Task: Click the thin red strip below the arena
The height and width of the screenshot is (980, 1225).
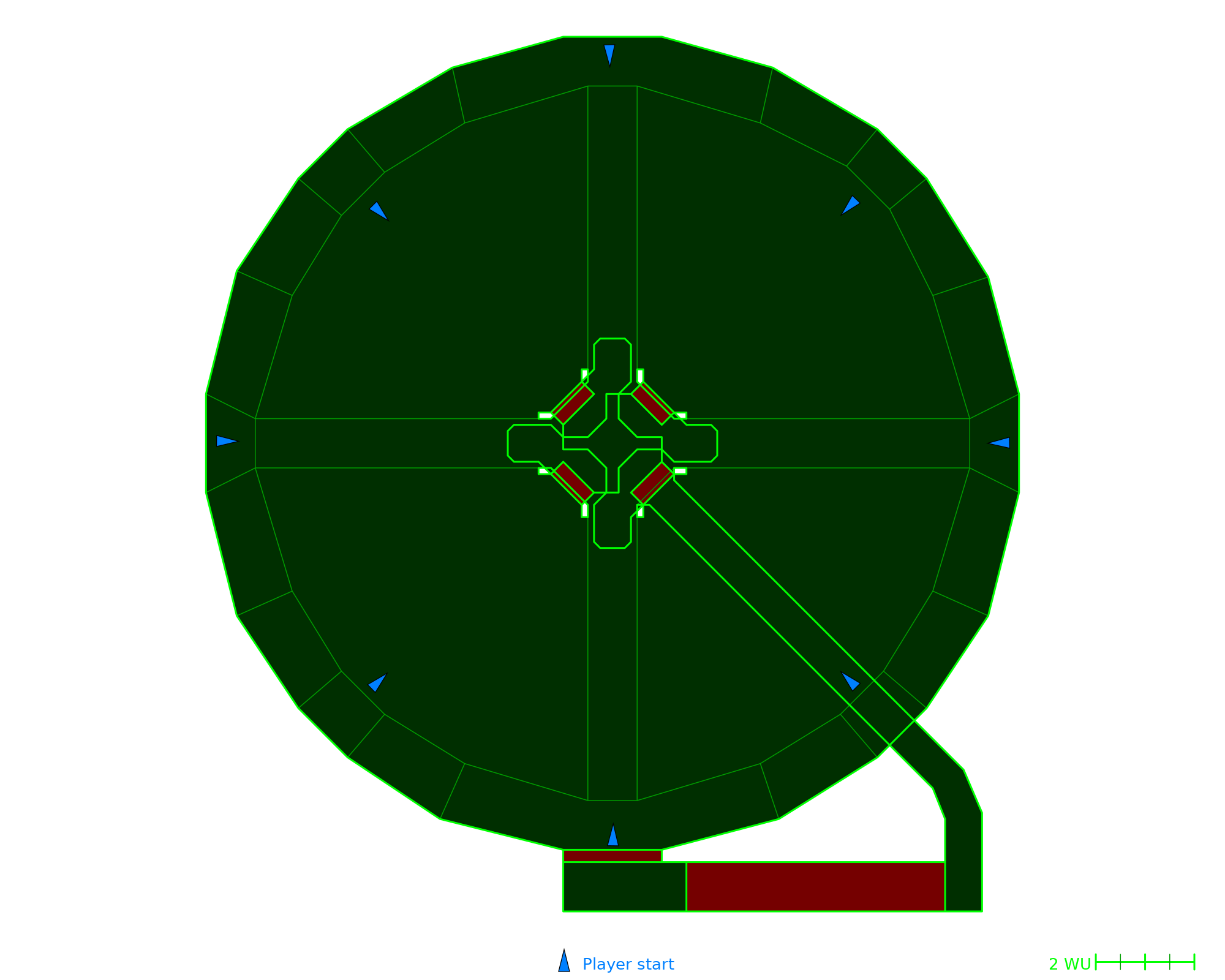Action: [x=612, y=856]
